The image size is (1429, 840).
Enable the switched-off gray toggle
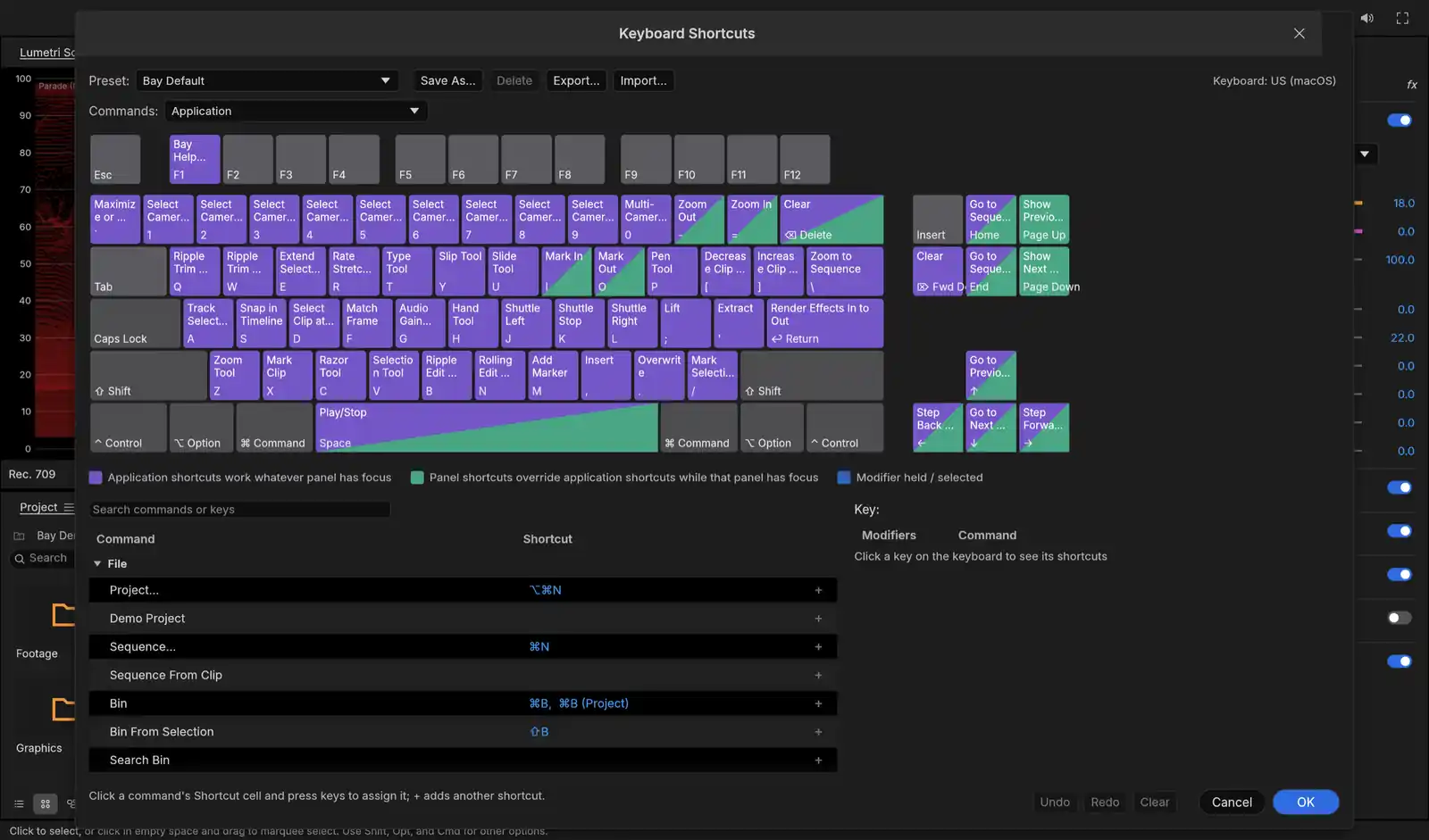click(1400, 618)
